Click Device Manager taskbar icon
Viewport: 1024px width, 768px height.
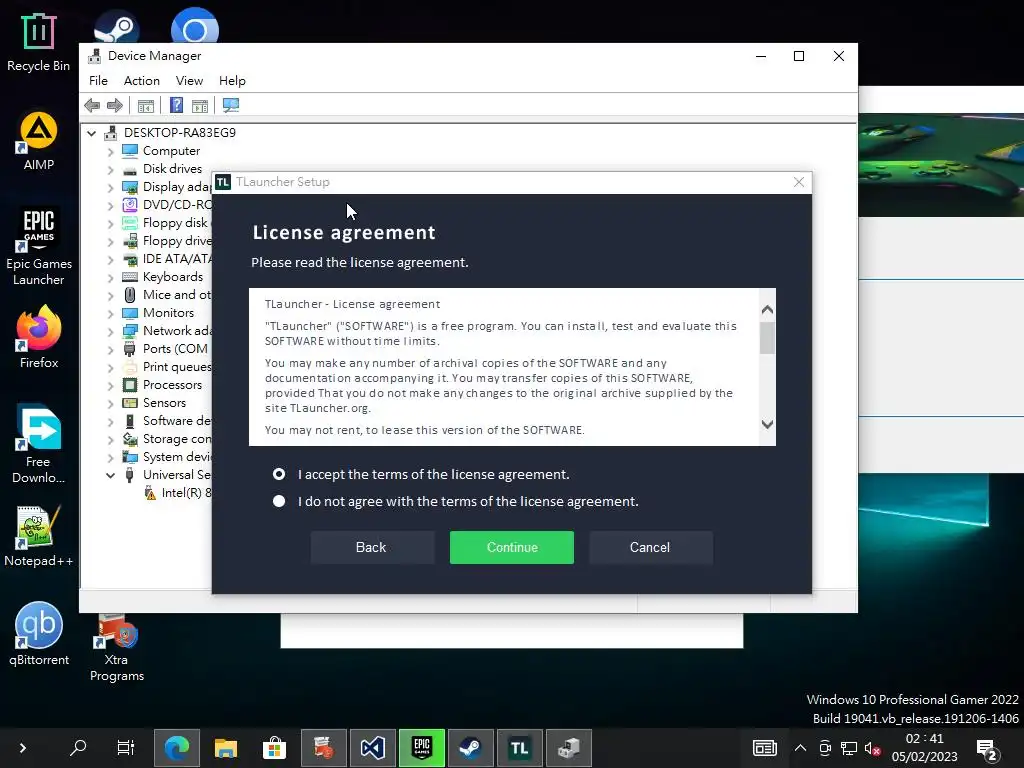569,748
